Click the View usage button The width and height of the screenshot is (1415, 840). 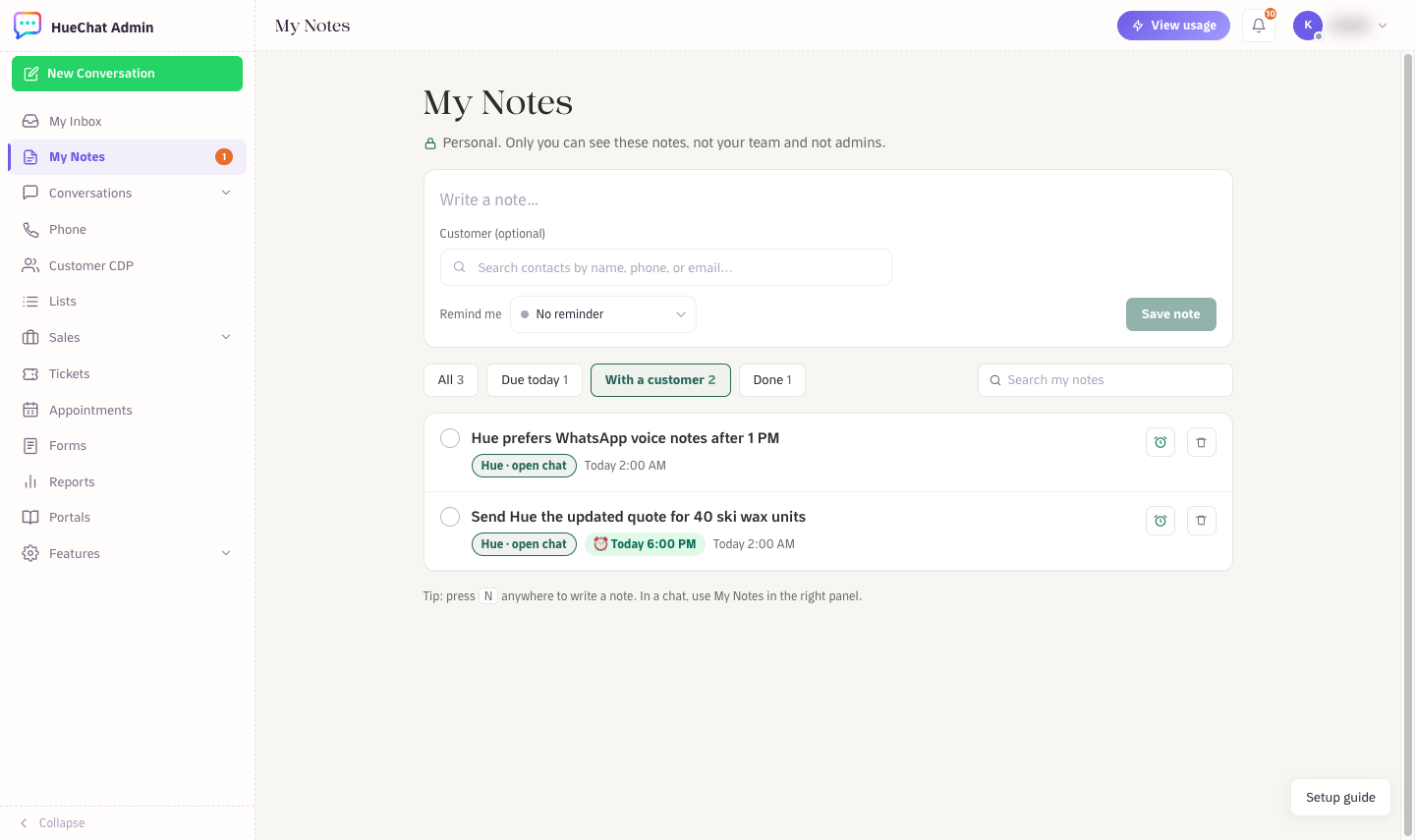1173,26
